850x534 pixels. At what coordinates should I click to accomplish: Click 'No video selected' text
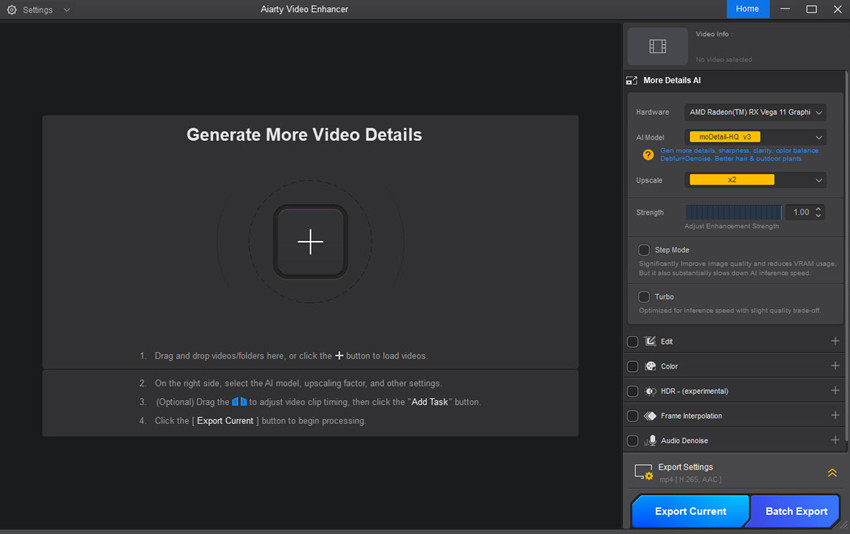724,60
